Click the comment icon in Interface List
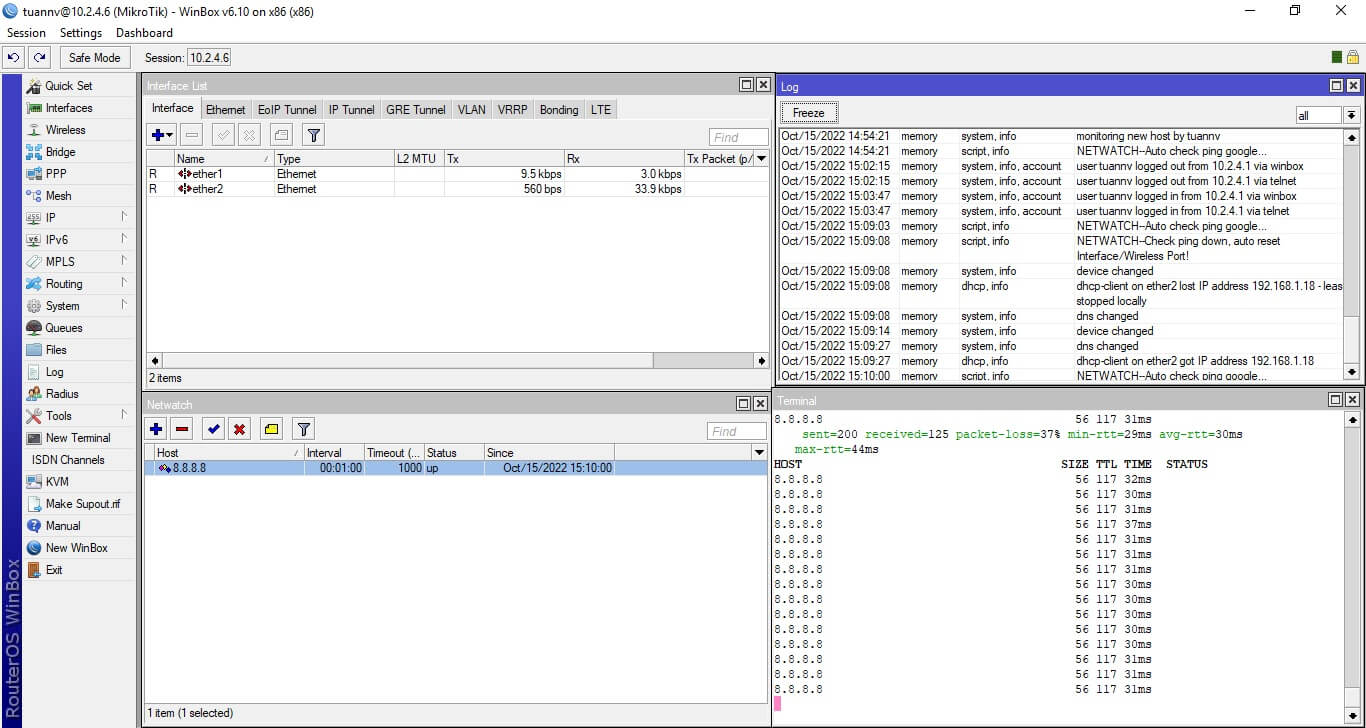 [x=281, y=135]
